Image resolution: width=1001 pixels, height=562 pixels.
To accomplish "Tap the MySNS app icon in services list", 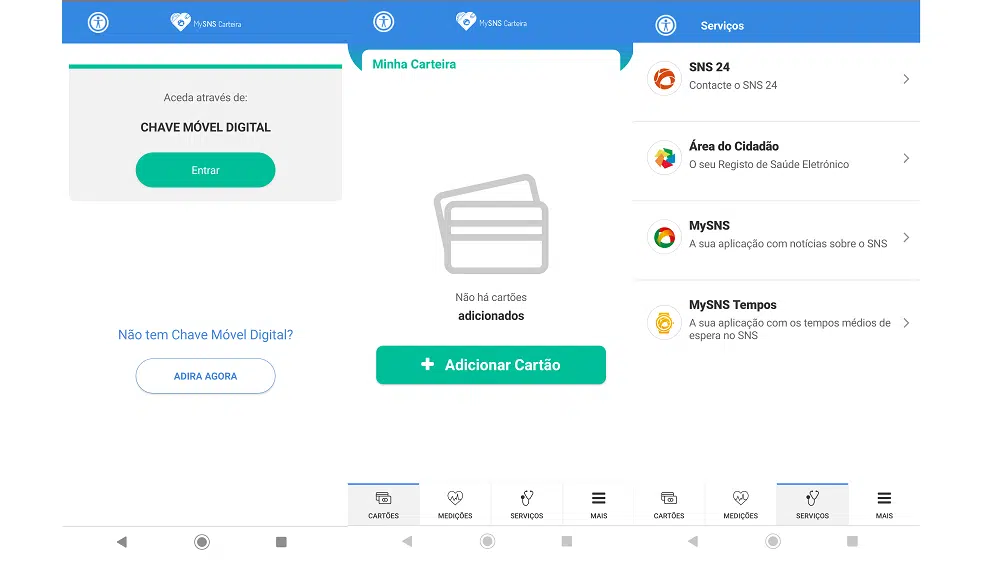I will tap(664, 237).
